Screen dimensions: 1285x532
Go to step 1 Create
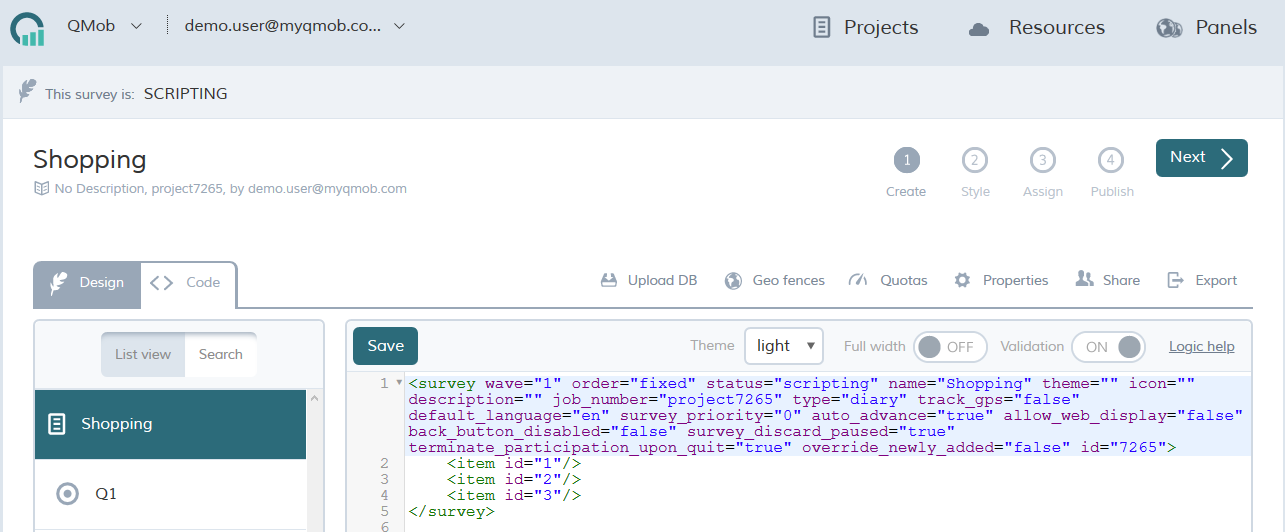click(x=906, y=172)
